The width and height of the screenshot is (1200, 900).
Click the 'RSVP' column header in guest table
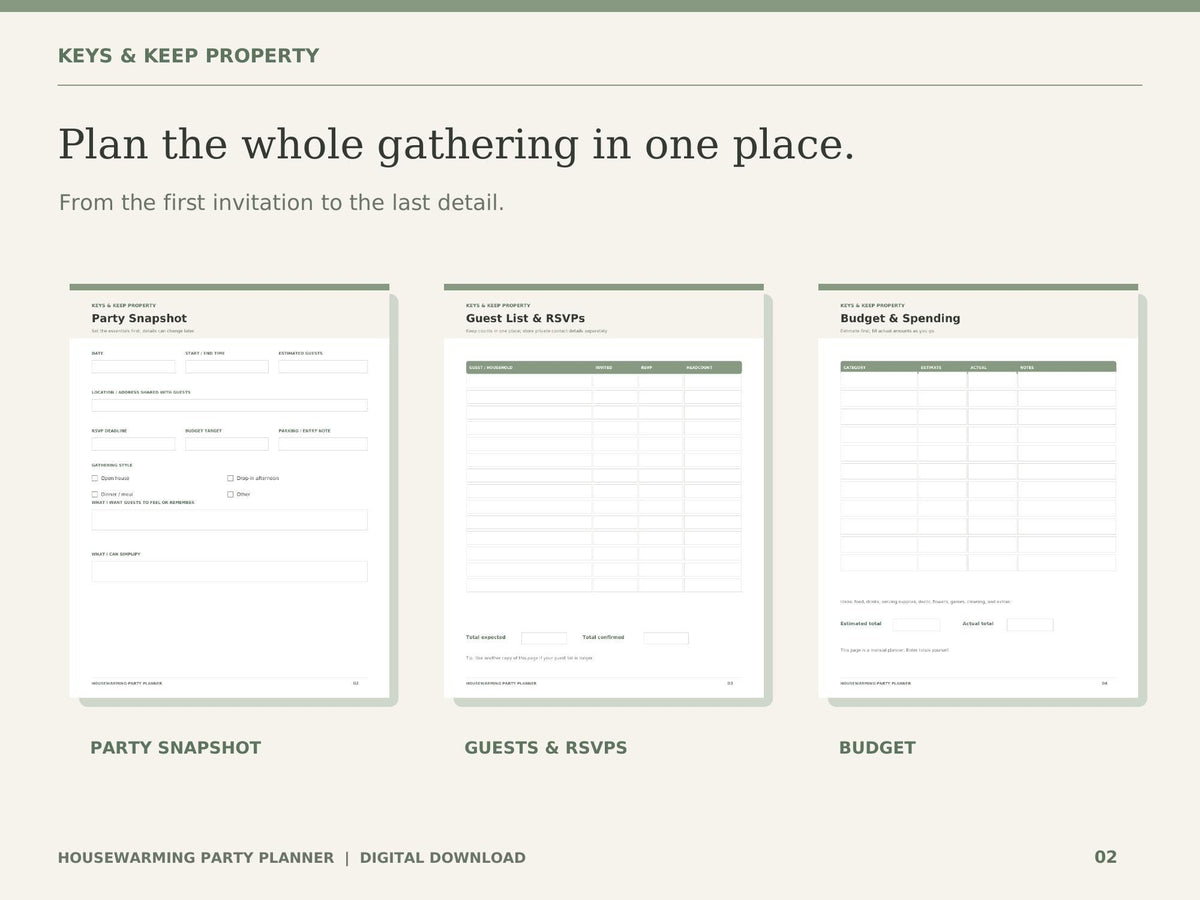[x=646, y=368]
